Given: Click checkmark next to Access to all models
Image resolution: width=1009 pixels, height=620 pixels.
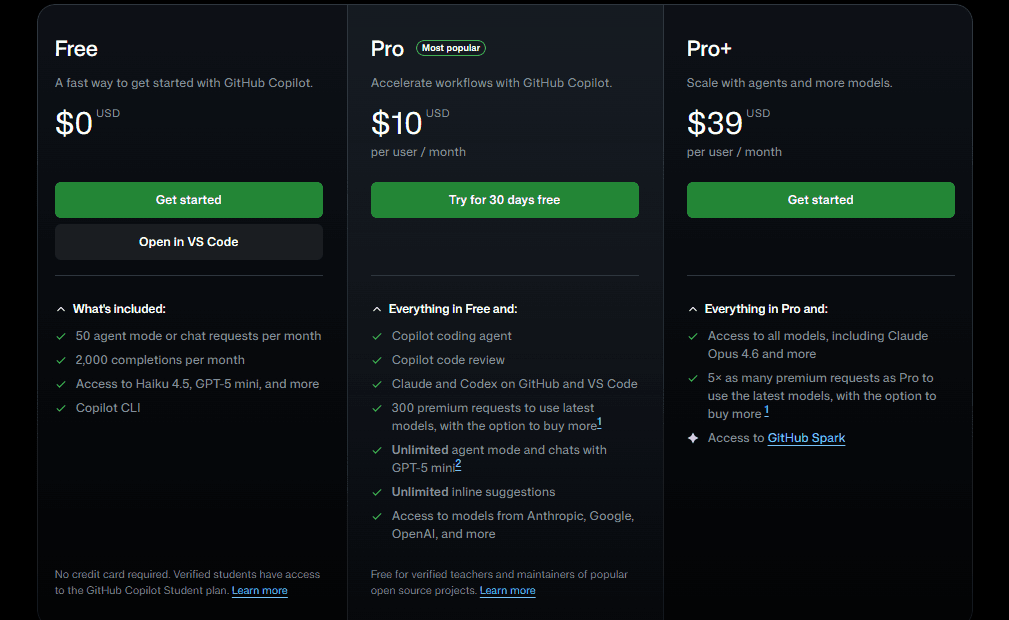Looking at the screenshot, I should [693, 336].
